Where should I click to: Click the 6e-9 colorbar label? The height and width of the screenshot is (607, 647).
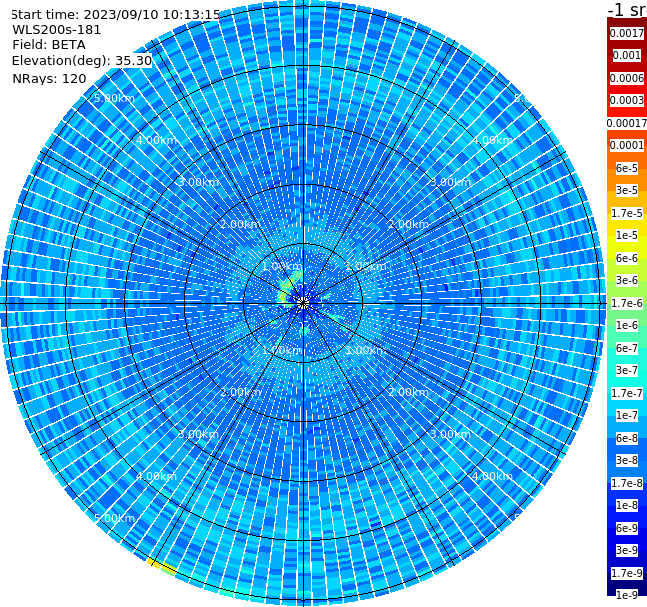click(x=627, y=528)
